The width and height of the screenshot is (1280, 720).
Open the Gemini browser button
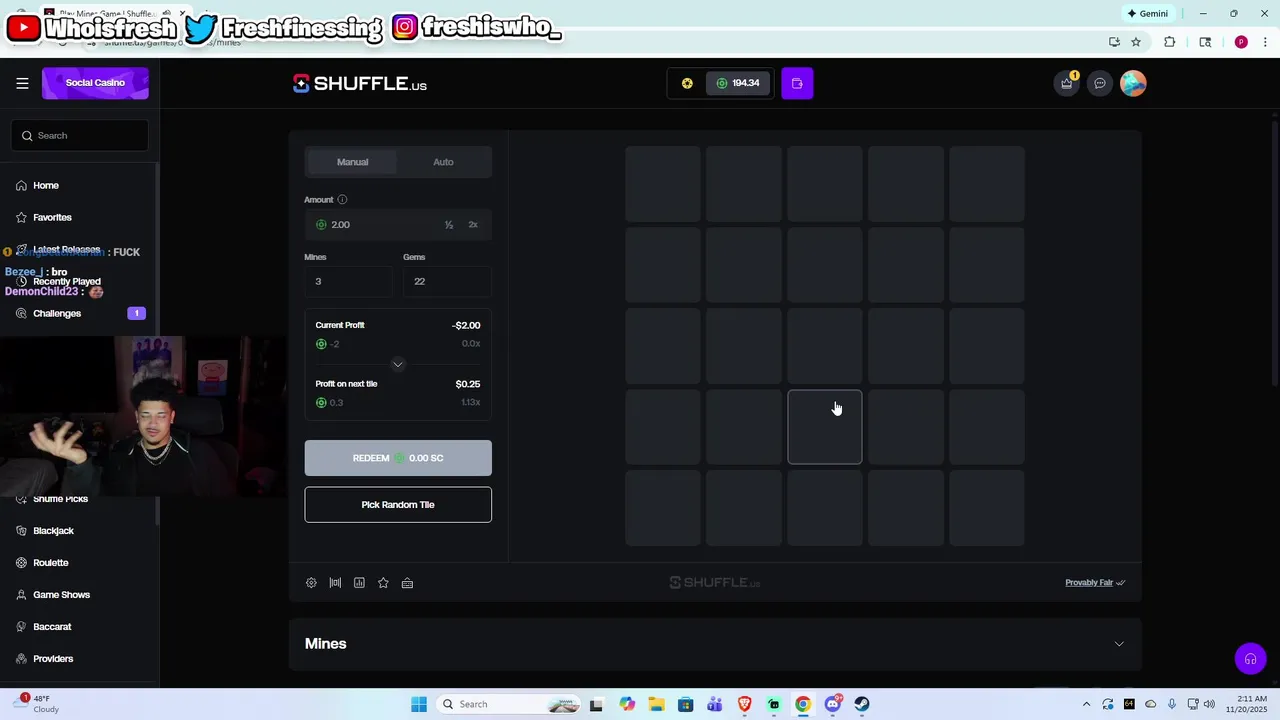tap(1147, 14)
